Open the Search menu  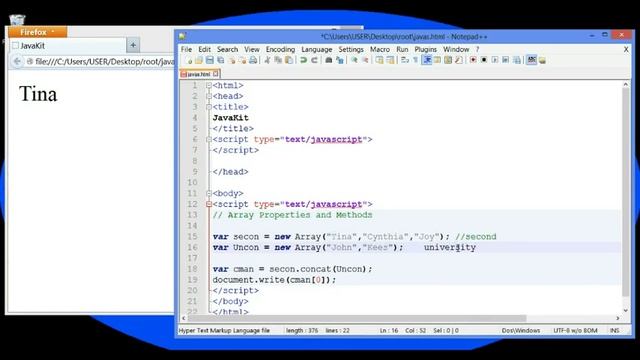[227, 49]
